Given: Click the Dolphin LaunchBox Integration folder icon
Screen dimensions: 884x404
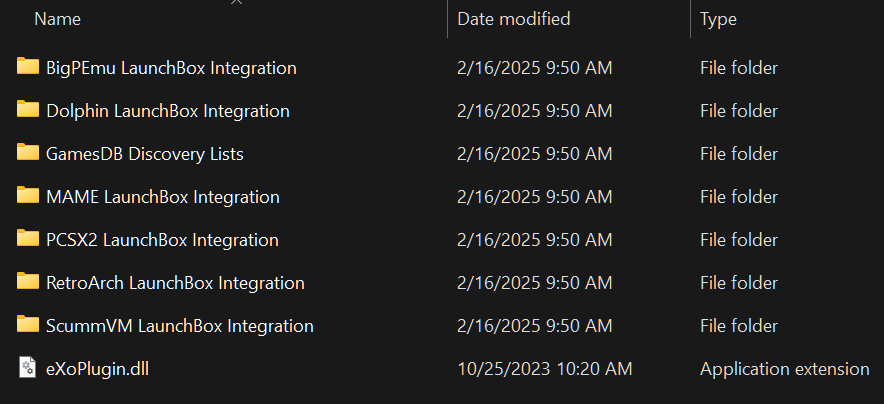Looking at the screenshot, I should (28, 110).
